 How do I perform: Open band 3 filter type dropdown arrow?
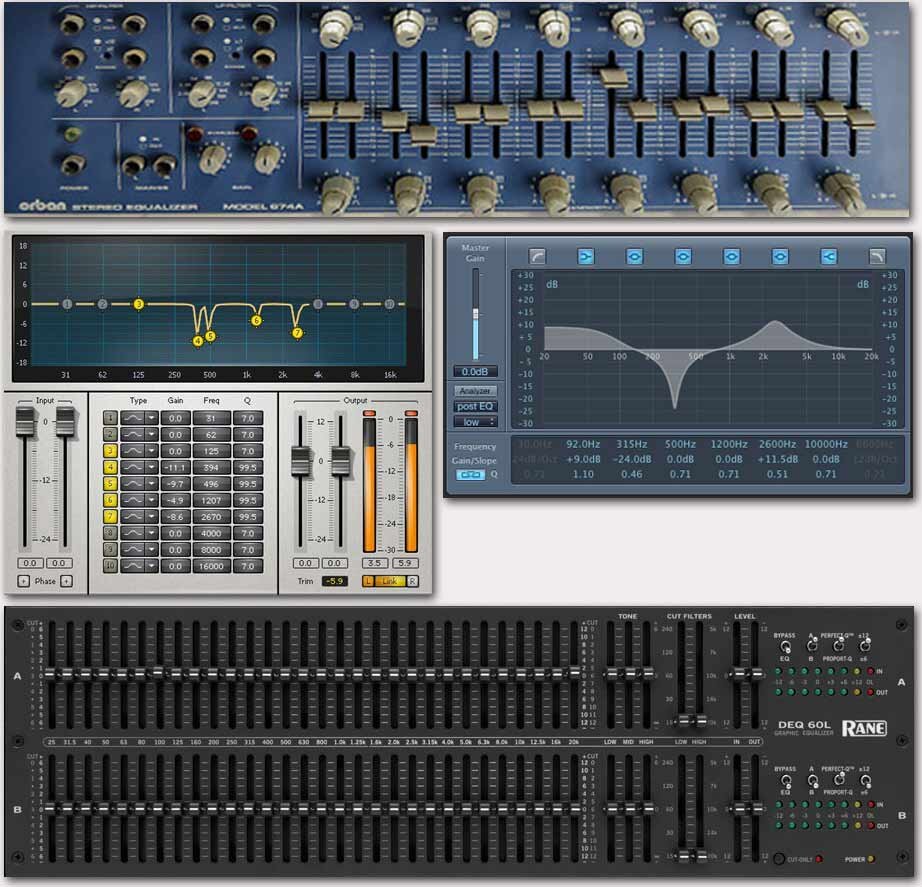(152, 451)
